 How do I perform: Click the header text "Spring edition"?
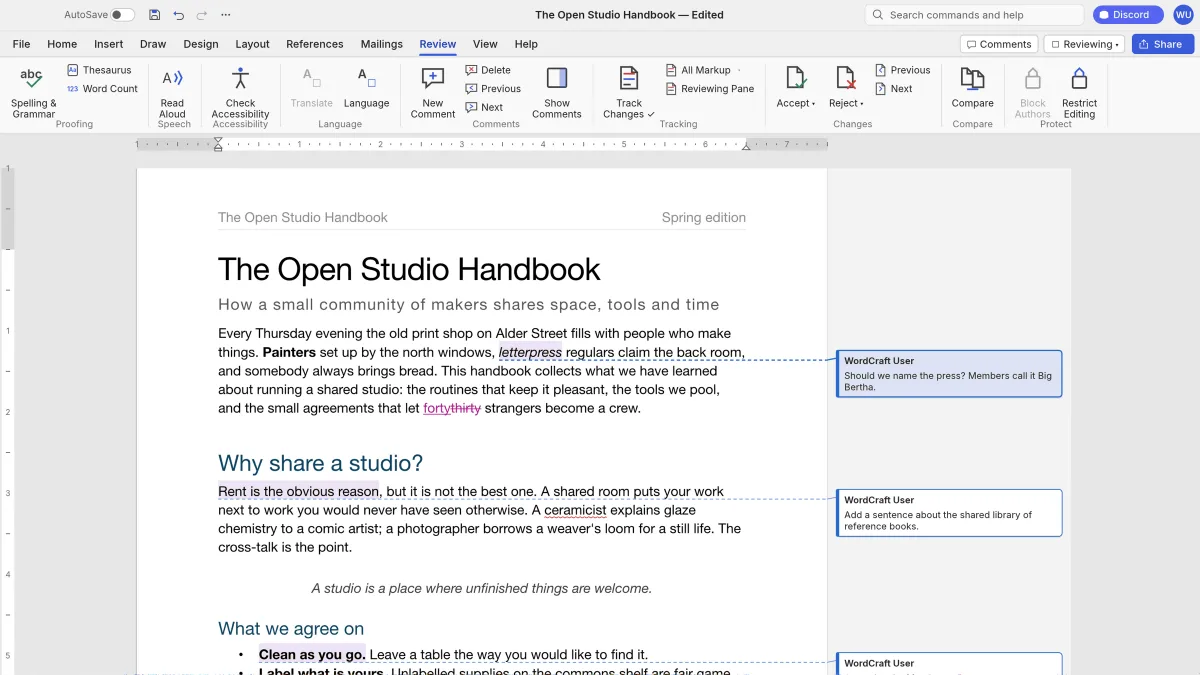[x=704, y=217]
